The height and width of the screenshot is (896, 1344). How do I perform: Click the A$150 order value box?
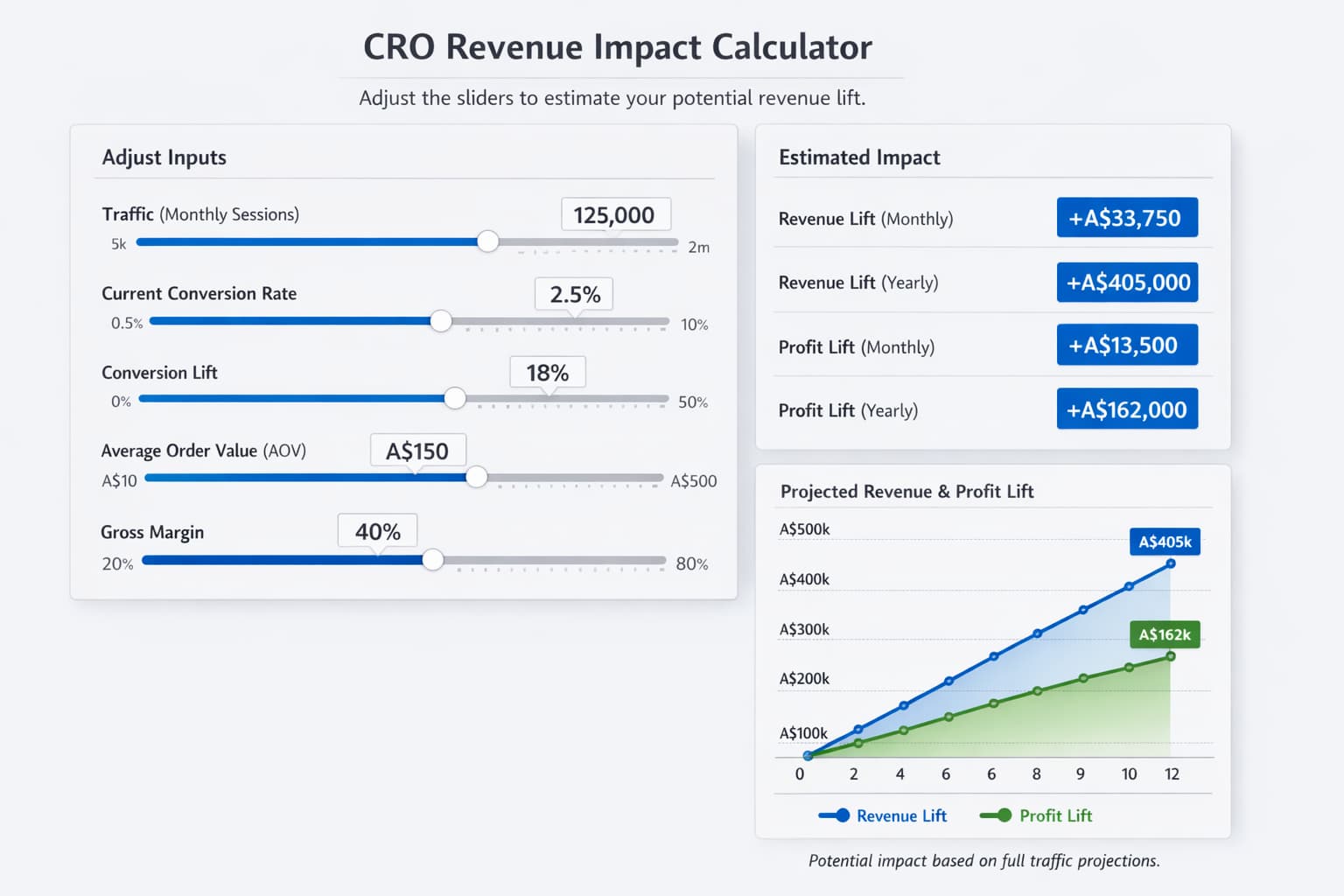(x=417, y=451)
